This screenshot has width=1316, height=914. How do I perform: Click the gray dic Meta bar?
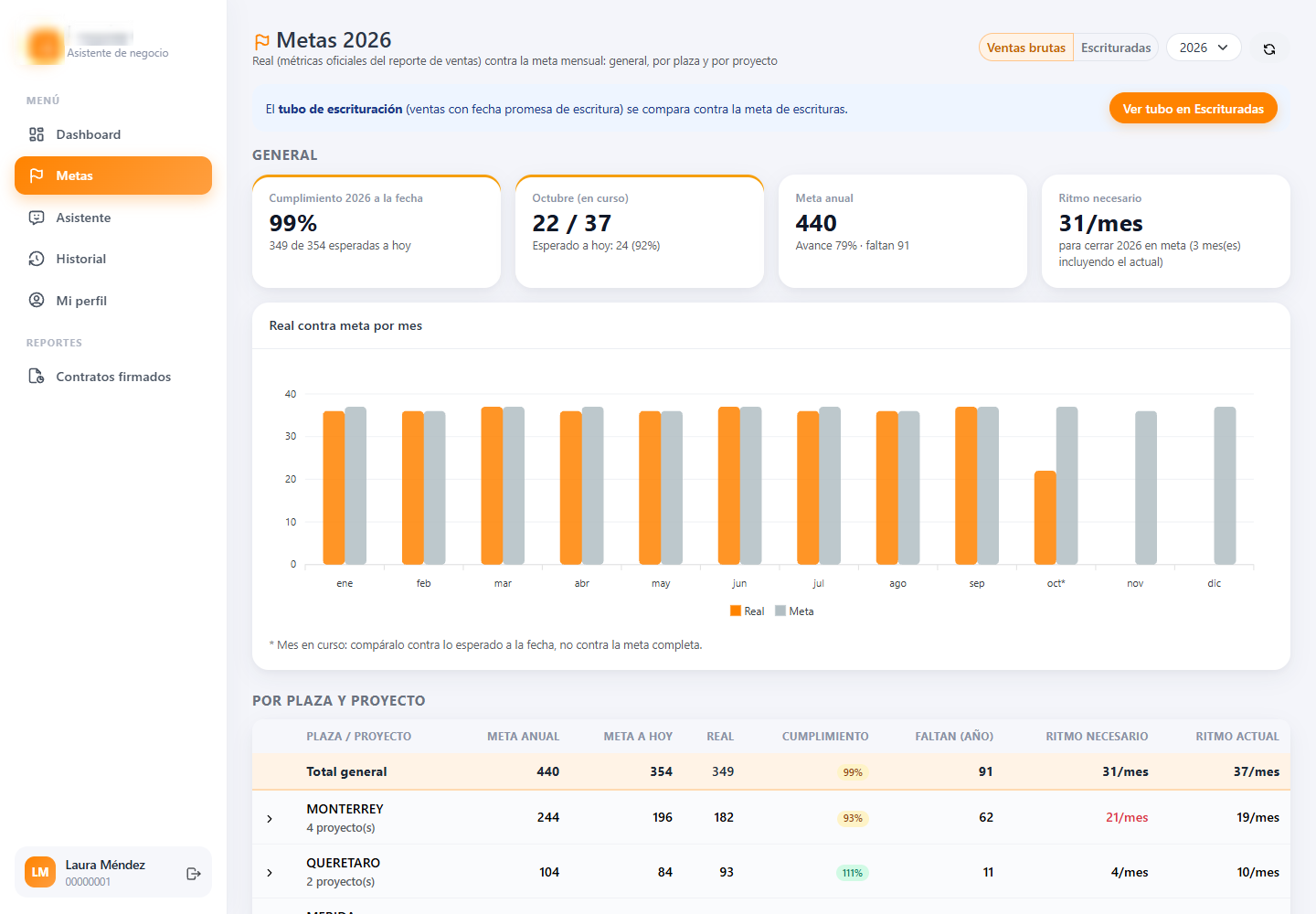tap(1225, 485)
